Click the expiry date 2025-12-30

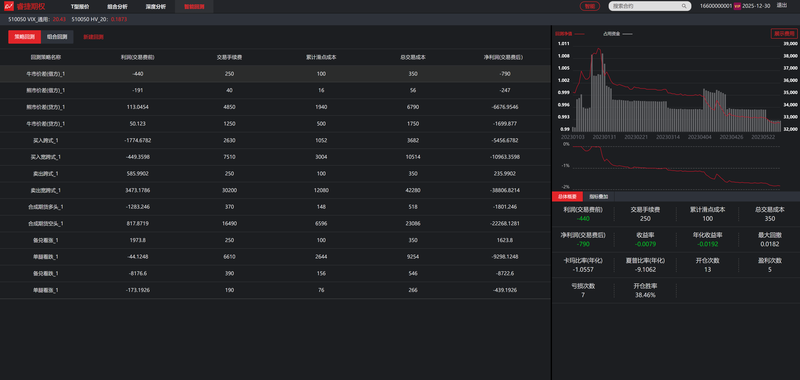point(756,6)
